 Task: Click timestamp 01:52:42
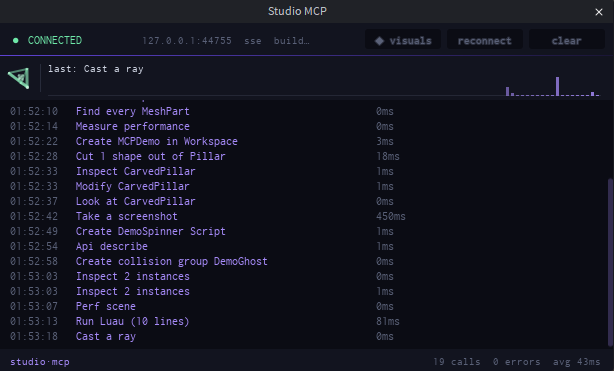pos(34,216)
